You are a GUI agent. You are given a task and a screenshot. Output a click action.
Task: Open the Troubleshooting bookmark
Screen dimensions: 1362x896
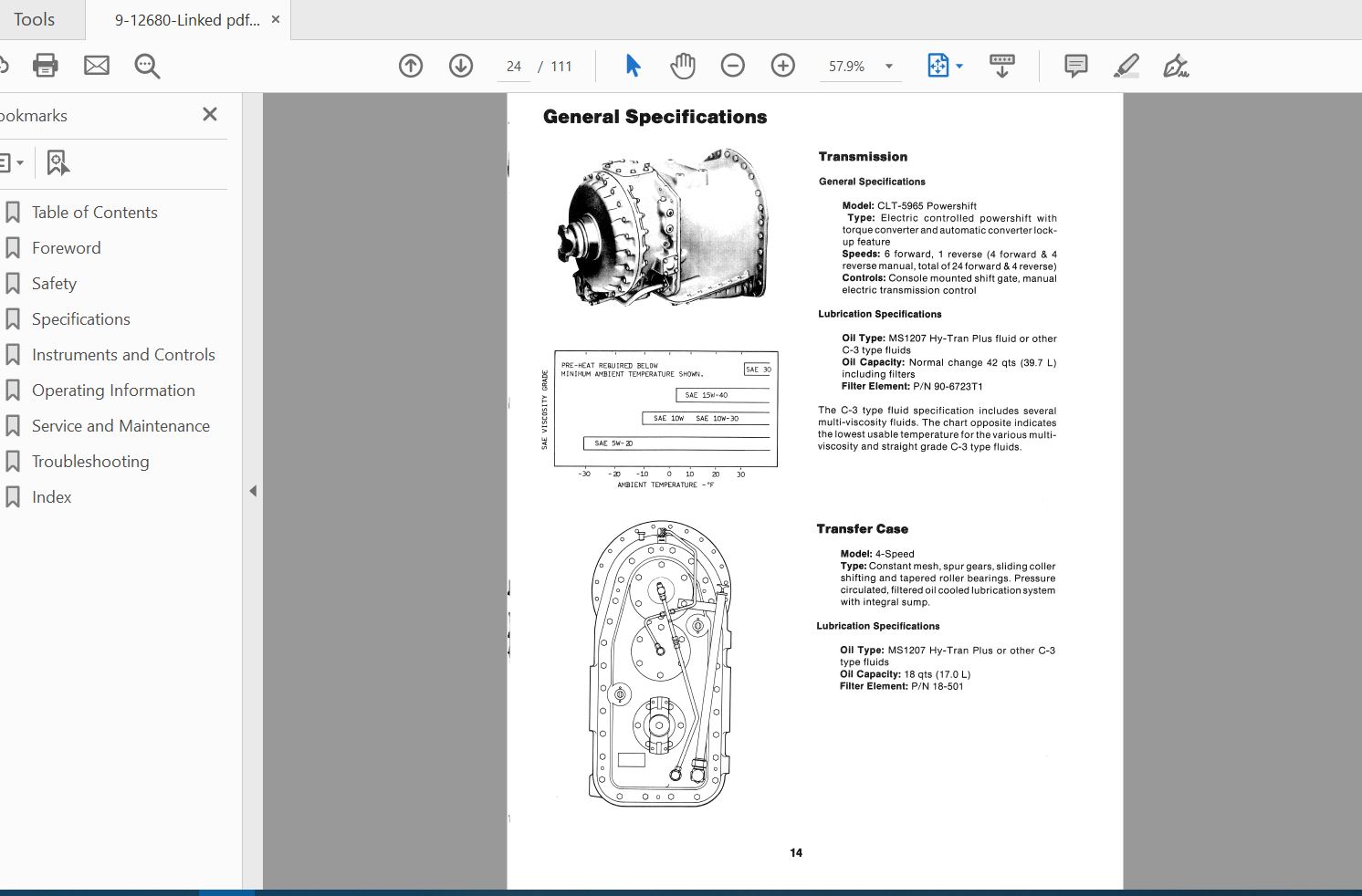[90, 461]
